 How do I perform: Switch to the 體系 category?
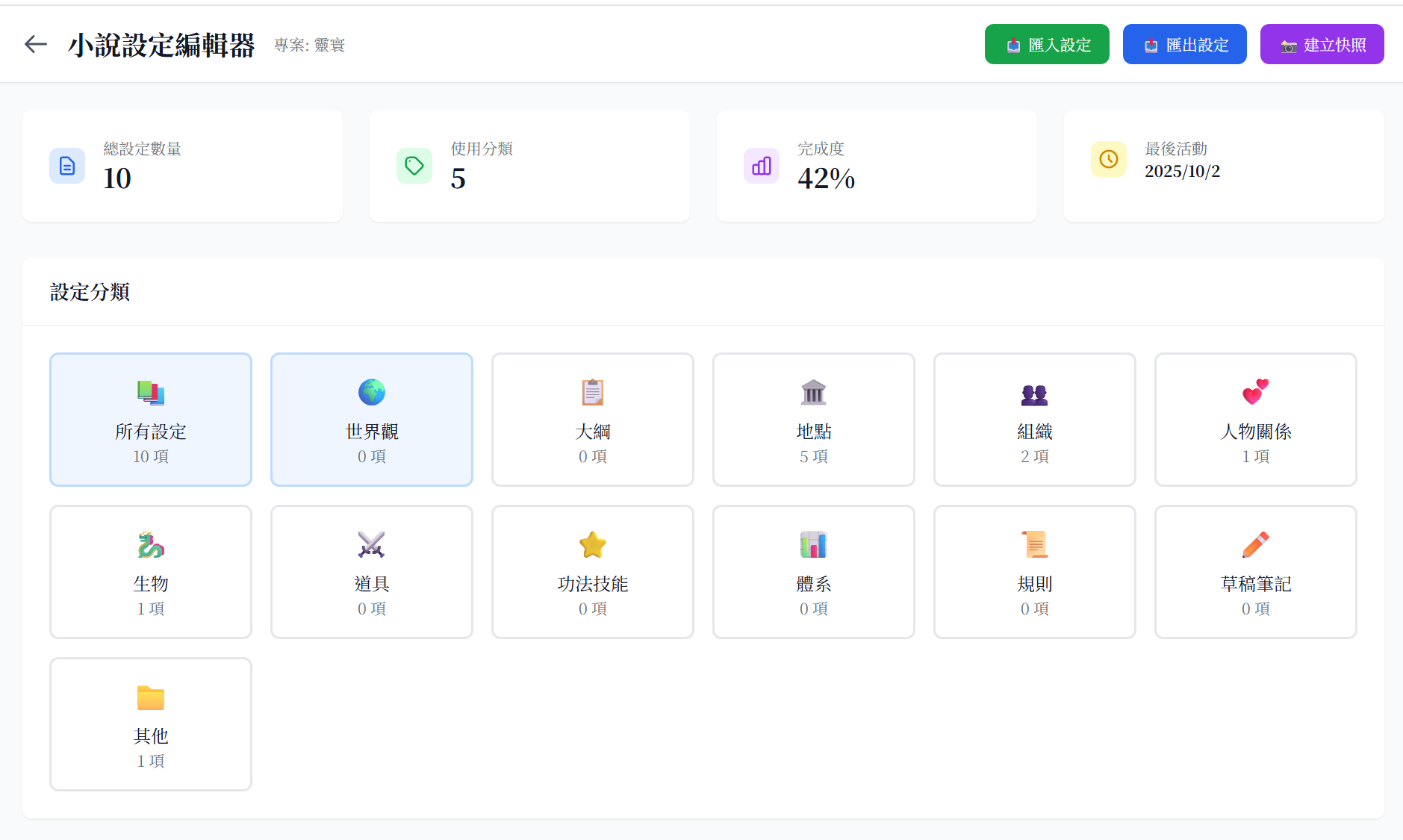[x=813, y=571]
